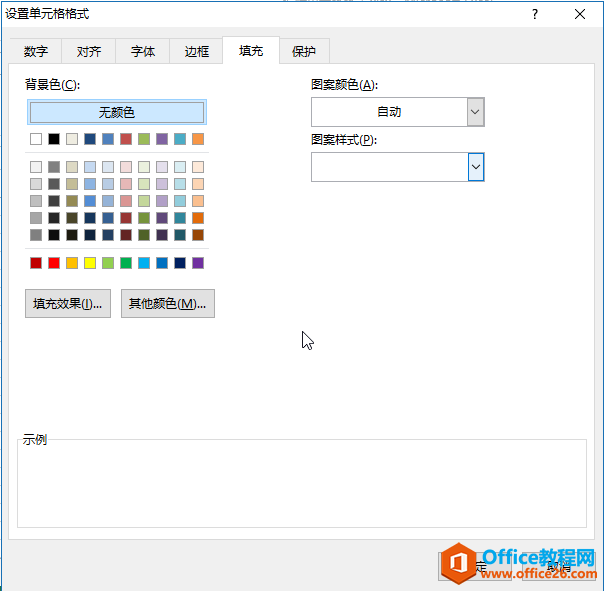This screenshot has height=591, width=604.
Task: Select the dark navy standard color swatch
Action: (x=180, y=263)
